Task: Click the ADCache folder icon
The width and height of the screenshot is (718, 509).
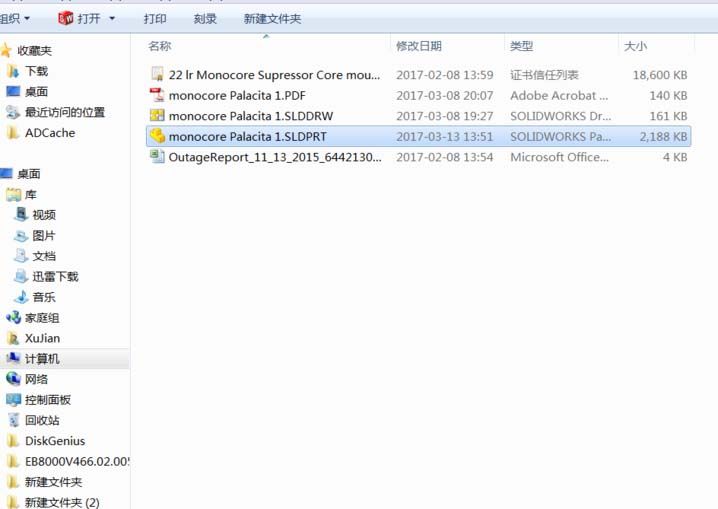Action: (13, 133)
